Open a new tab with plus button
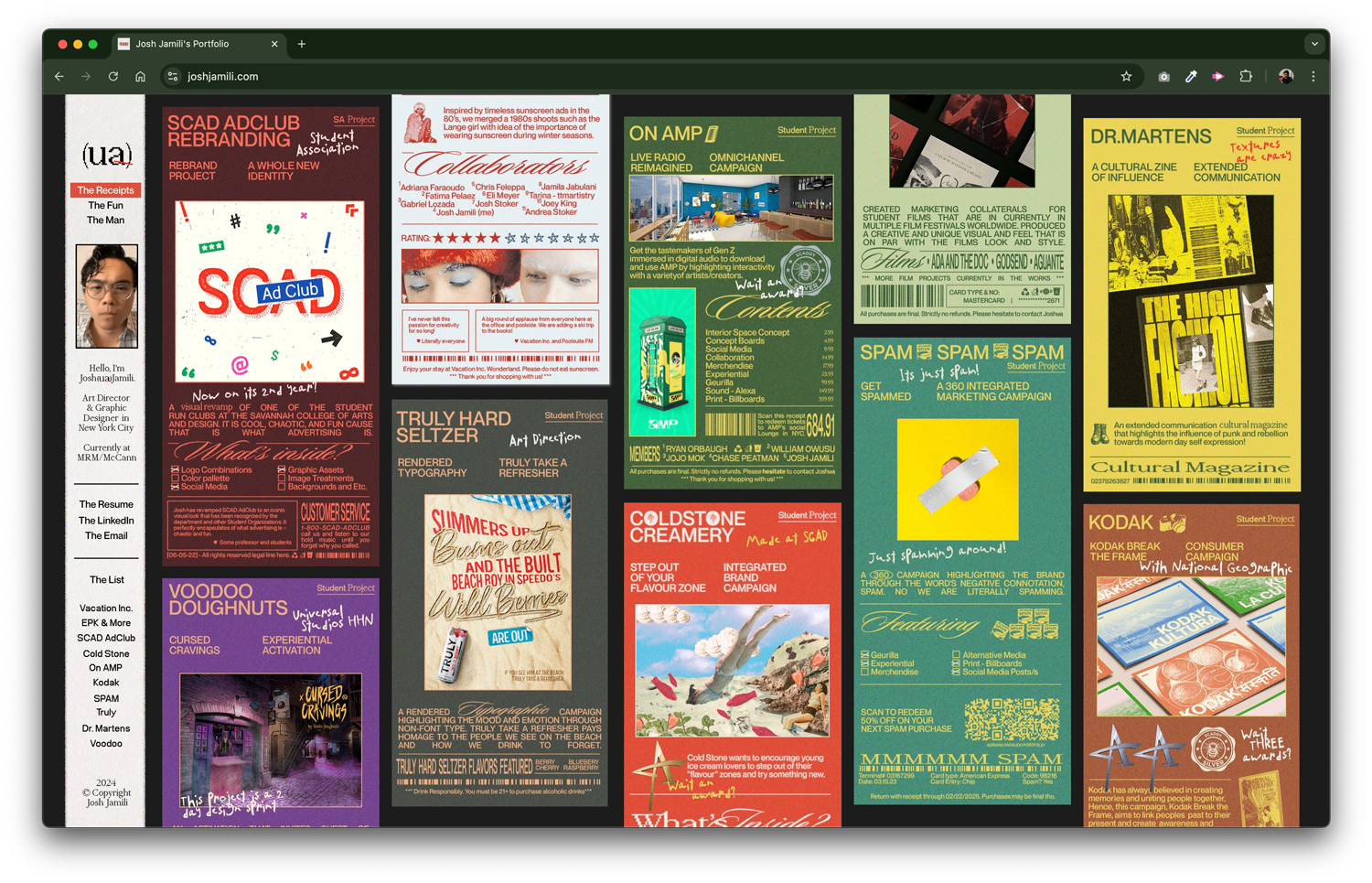 tap(302, 44)
